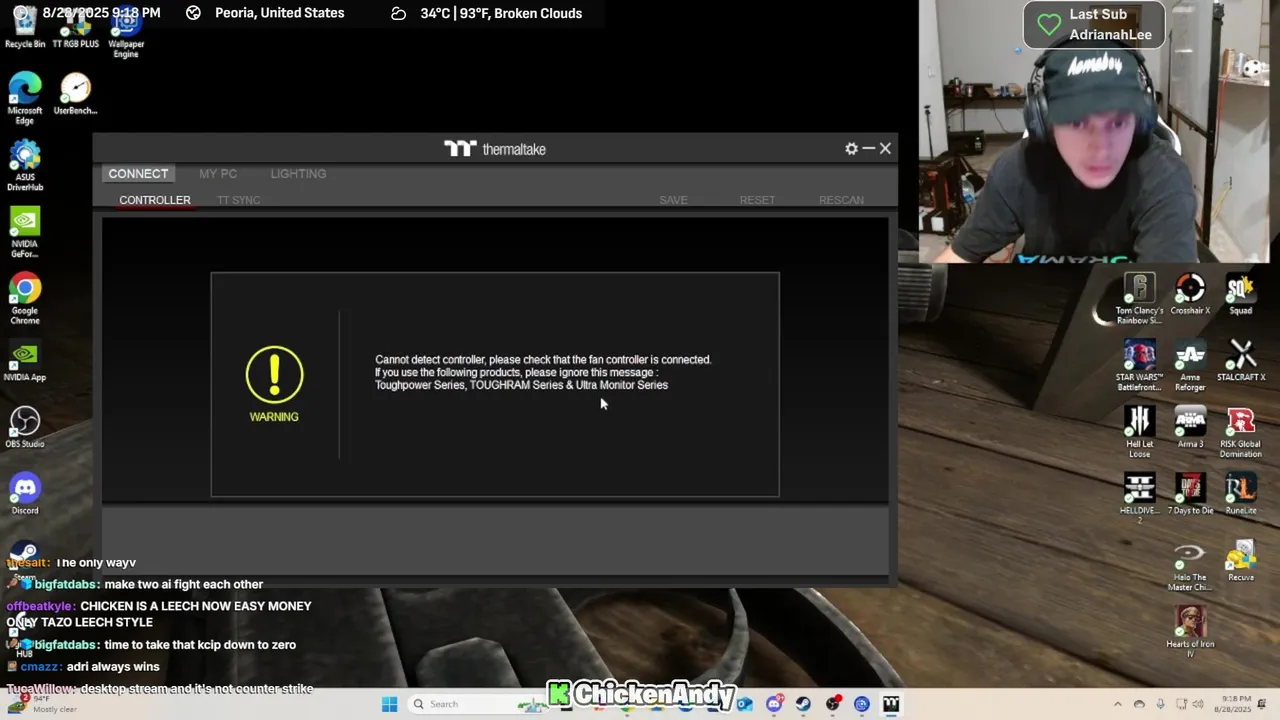Viewport: 1280px width, 720px height.
Task: Launch HELLDIVERS 2 desktop icon
Action: (1139, 498)
